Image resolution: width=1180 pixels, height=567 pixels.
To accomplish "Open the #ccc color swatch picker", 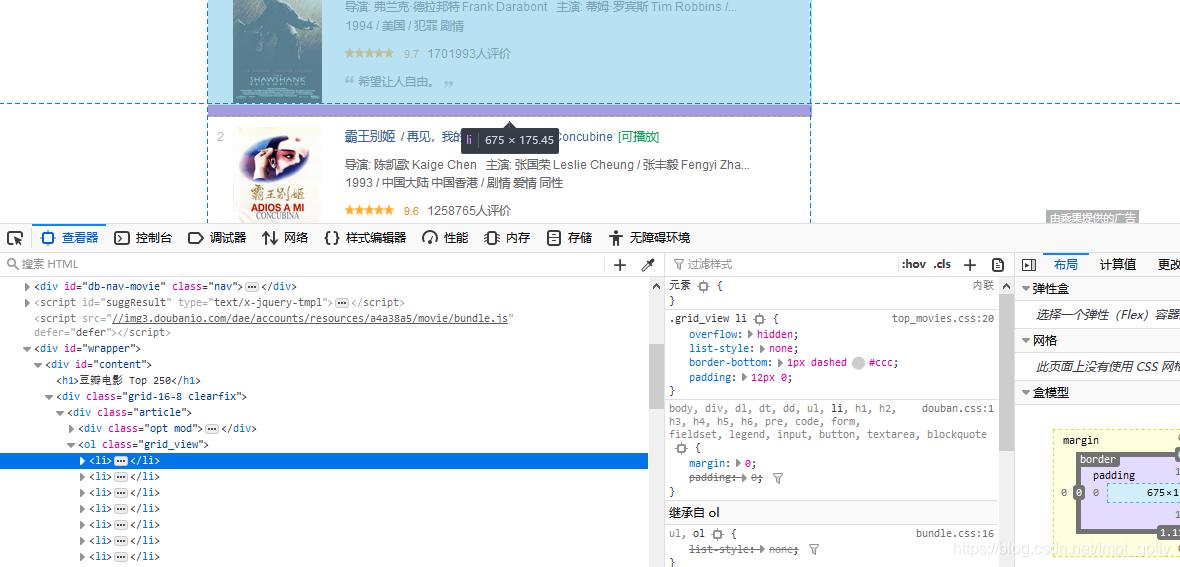I will point(859,363).
